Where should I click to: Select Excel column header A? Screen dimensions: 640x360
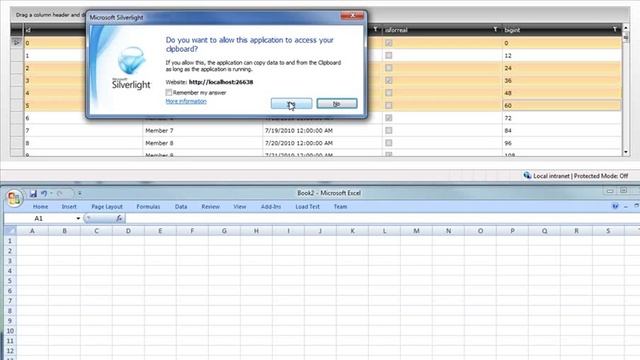(32, 231)
